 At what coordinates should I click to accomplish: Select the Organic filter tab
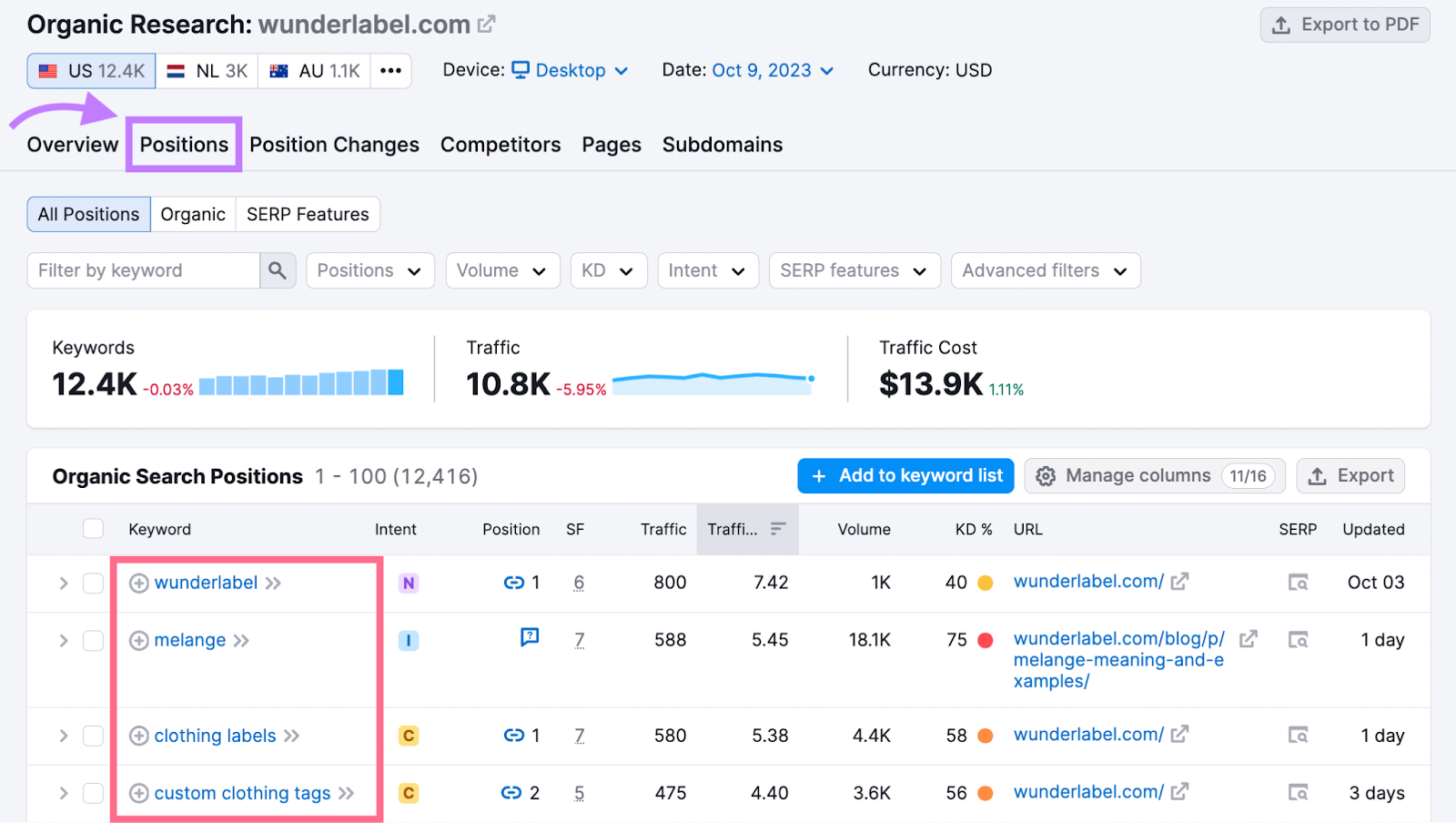click(x=192, y=214)
